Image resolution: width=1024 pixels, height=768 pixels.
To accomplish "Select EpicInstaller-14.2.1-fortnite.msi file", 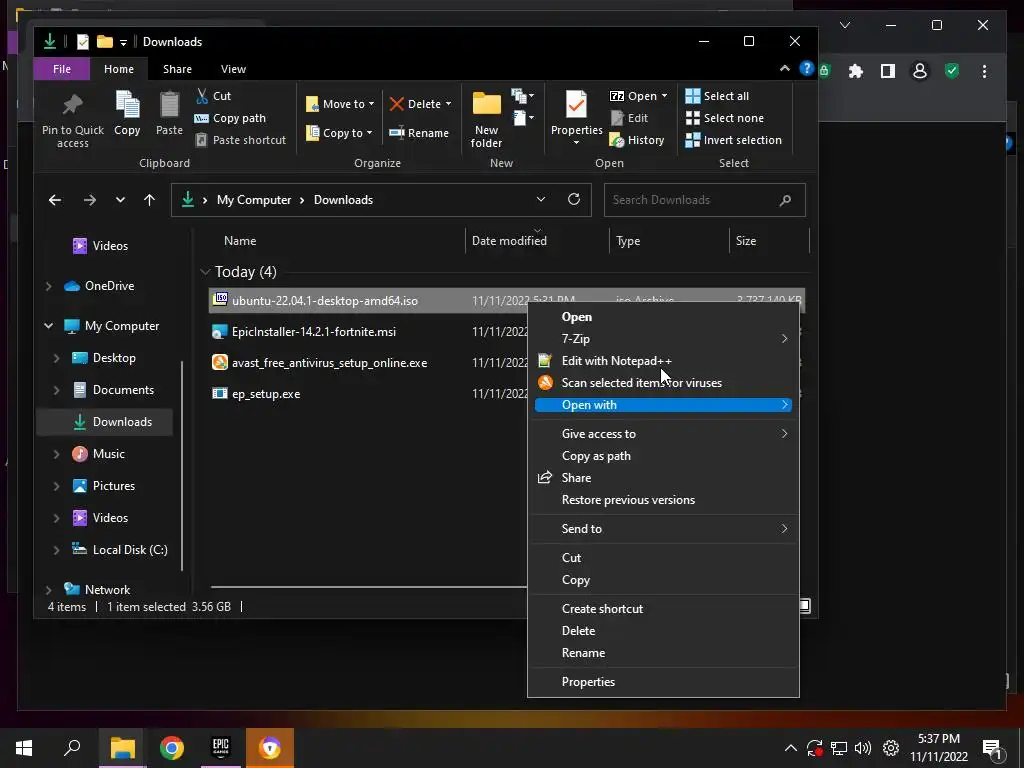I will [313, 332].
